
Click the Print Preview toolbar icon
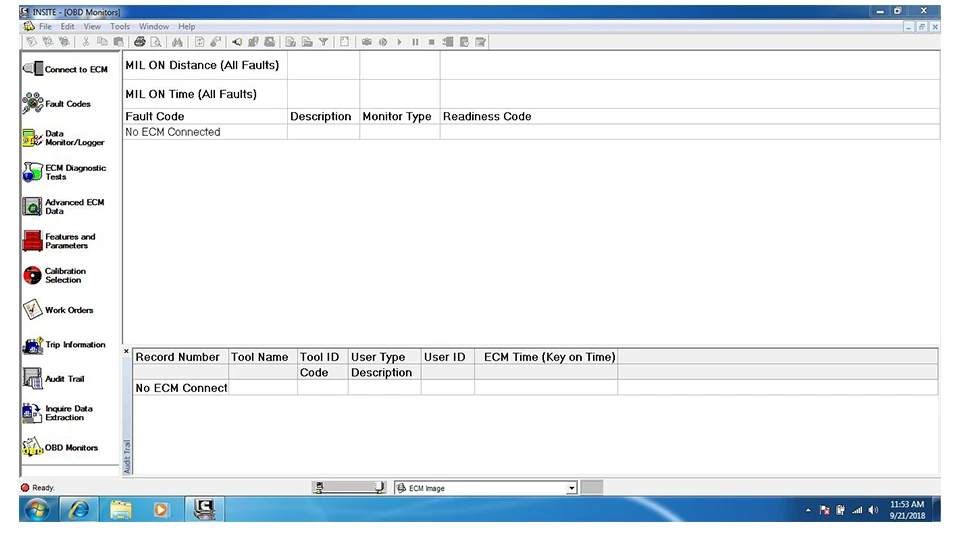[156, 42]
